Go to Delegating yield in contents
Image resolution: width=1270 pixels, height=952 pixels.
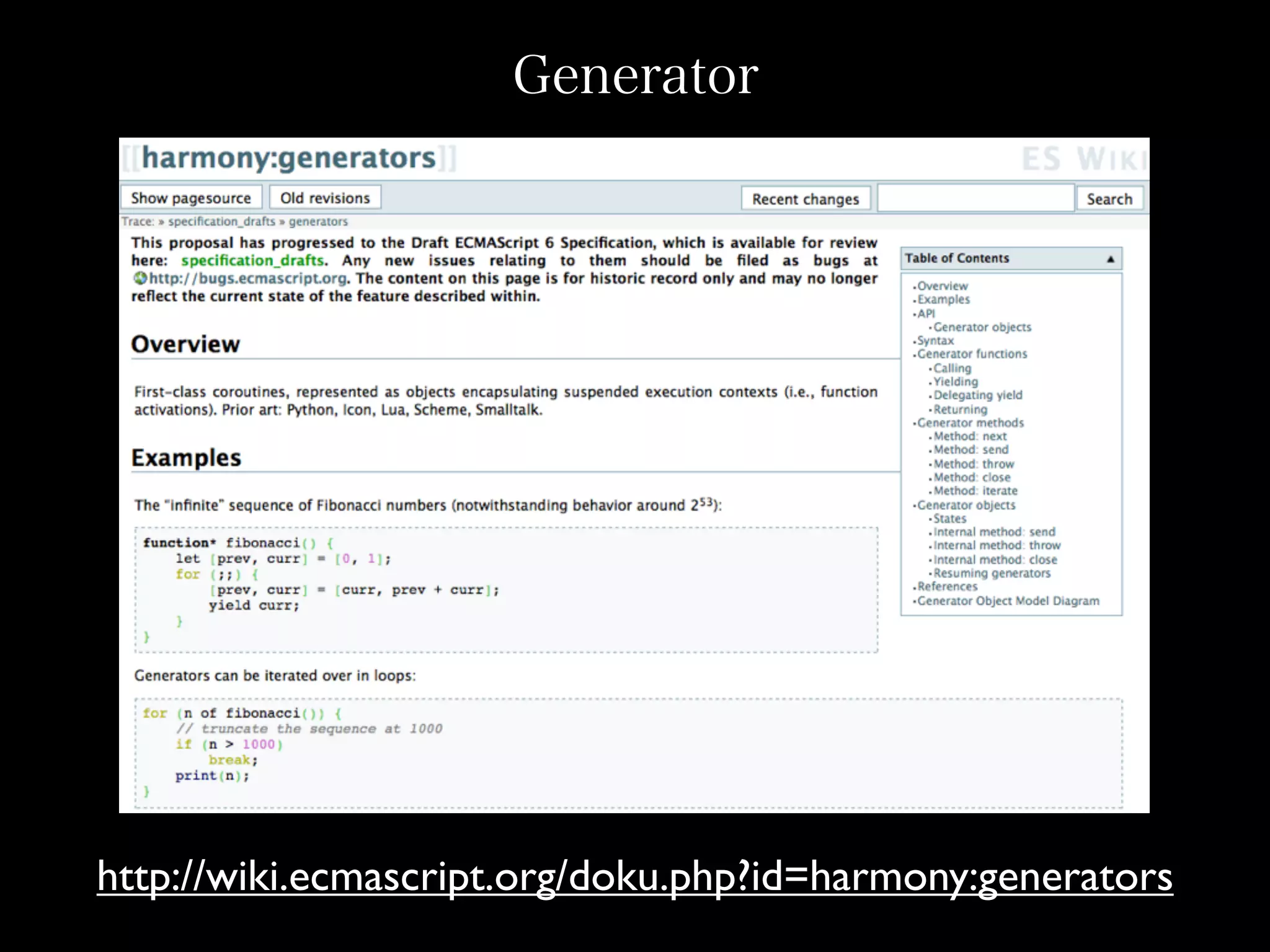click(x=978, y=395)
